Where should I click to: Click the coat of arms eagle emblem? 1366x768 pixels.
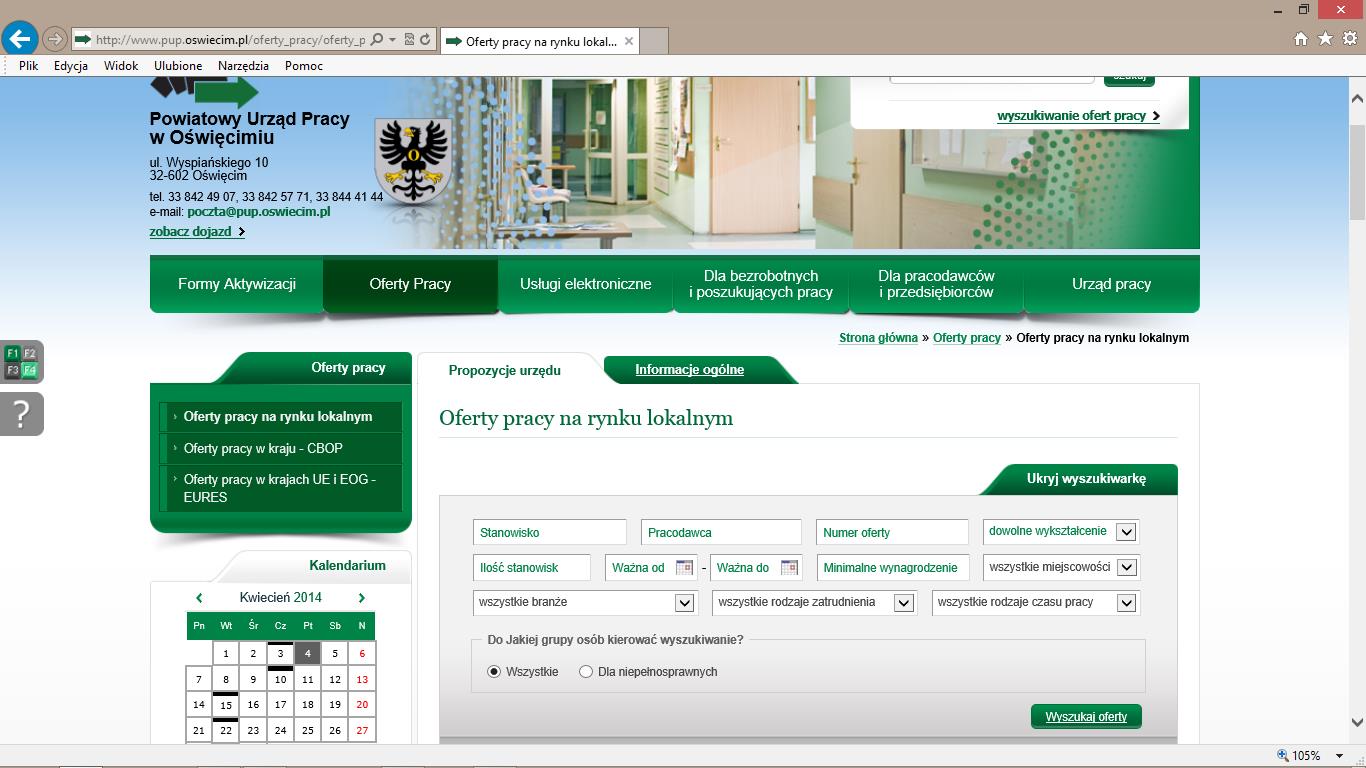pos(413,160)
